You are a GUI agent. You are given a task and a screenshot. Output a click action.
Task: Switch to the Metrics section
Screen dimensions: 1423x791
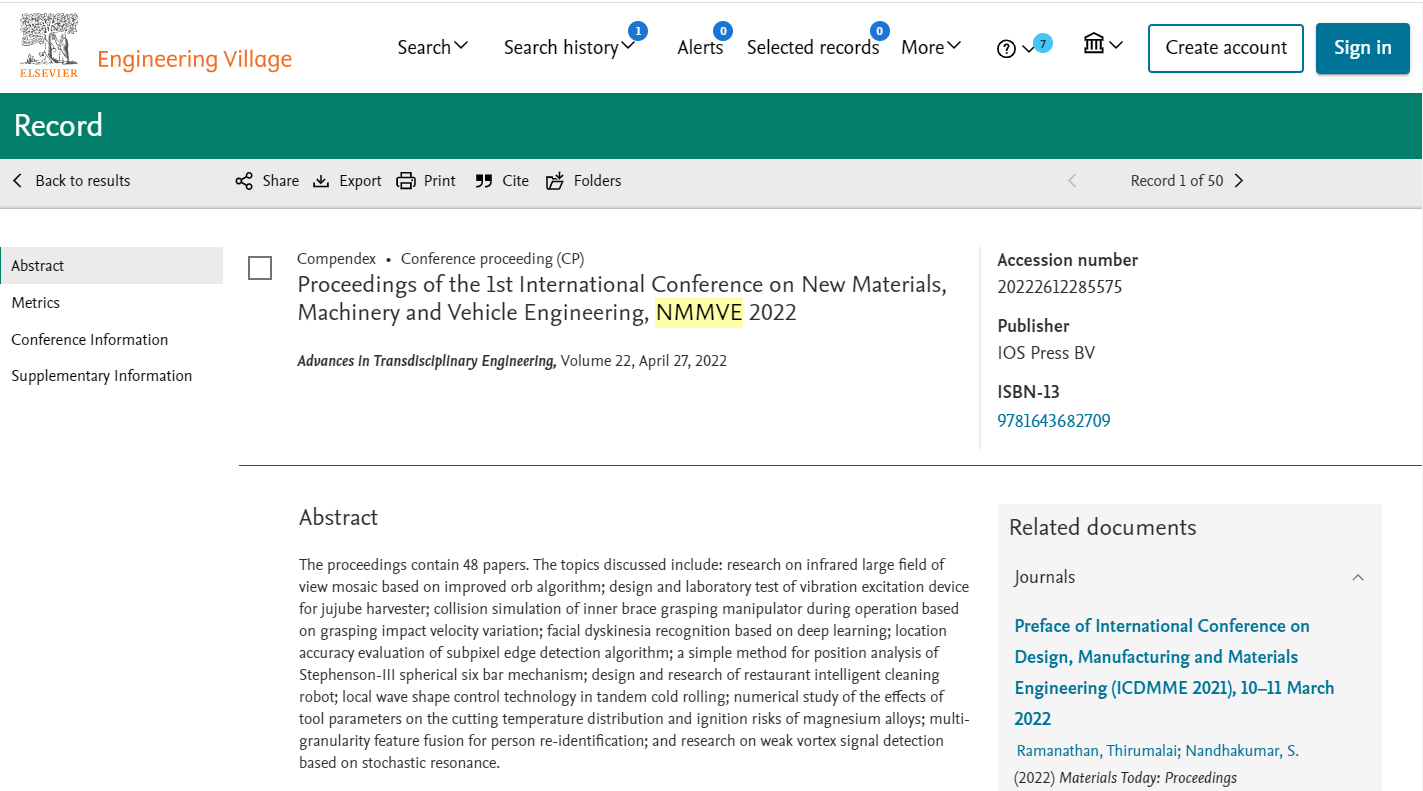[x=36, y=303]
